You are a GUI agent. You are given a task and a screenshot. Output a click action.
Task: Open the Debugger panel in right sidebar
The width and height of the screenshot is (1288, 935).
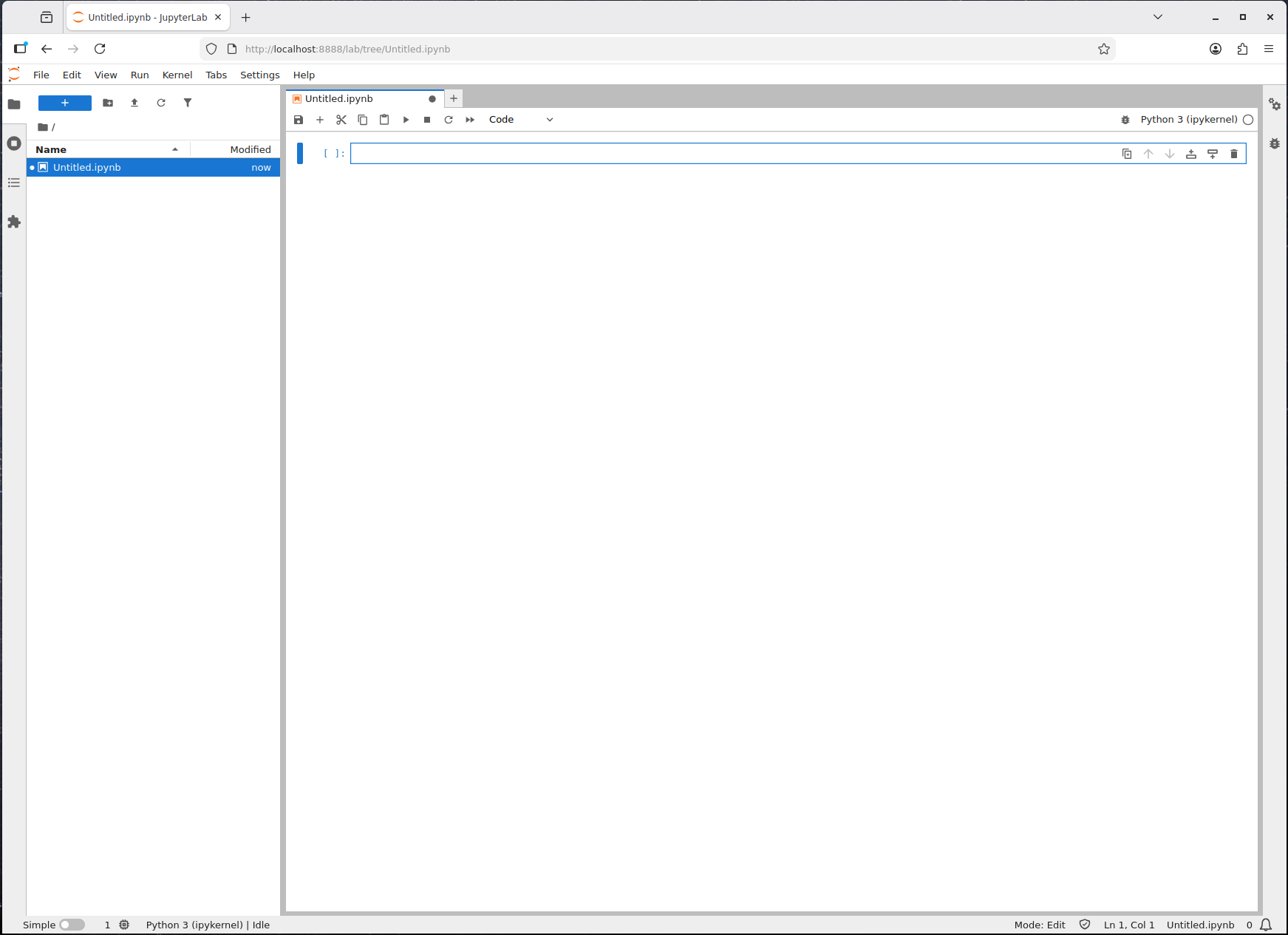pos(1275,143)
